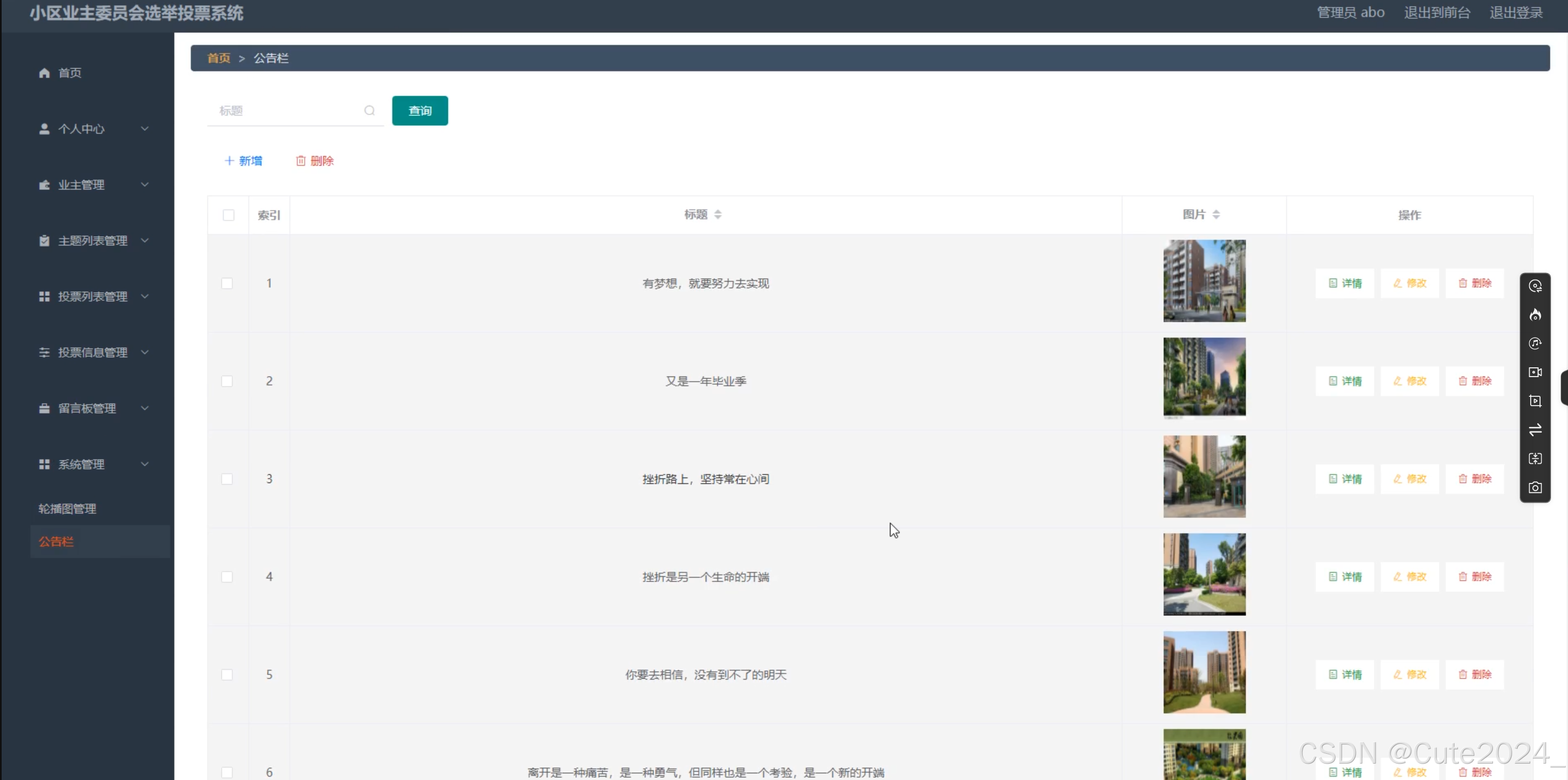This screenshot has width=1568, height=780.
Task: Click the swap arrows icon in floating toolbar
Action: coord(1535,430)
